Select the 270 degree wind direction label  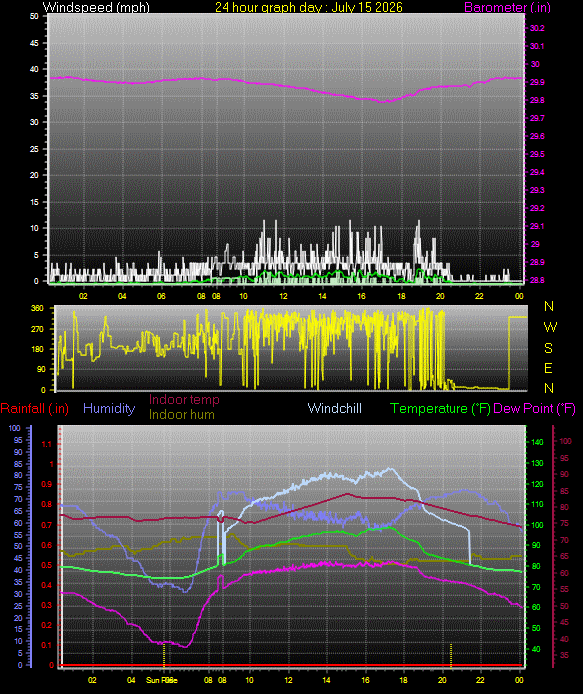coord(38,329)
